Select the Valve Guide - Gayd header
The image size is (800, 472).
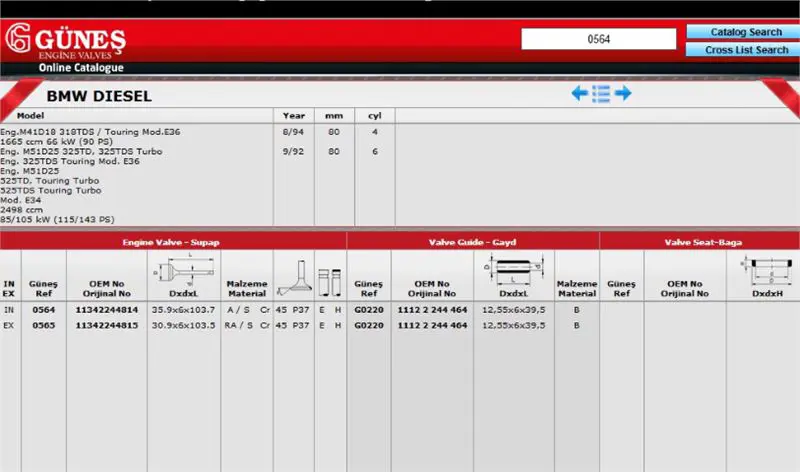tap(472, 242)
